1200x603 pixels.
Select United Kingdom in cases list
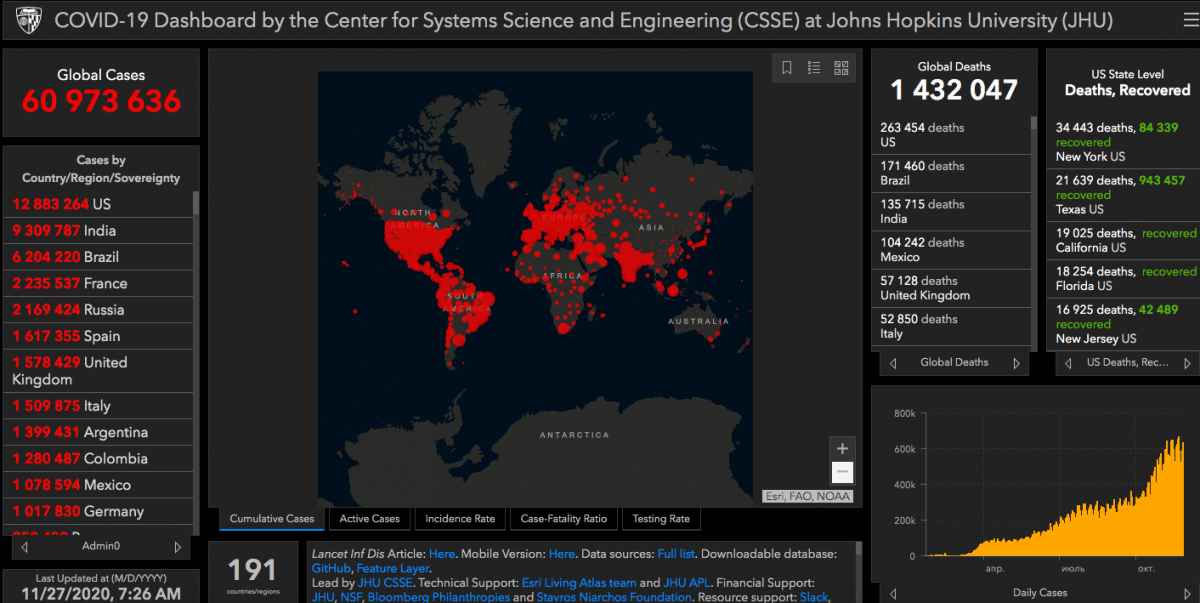pyautogui.click(x=98, y=371)
